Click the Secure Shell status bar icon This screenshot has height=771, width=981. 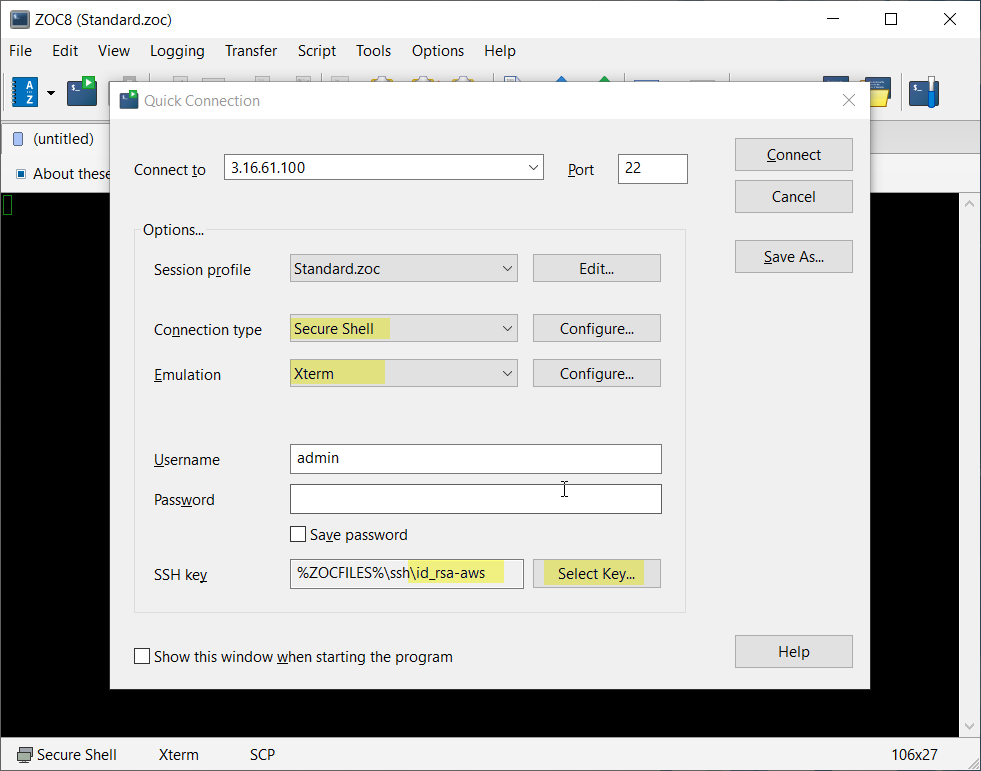click(x=25, y=755)
